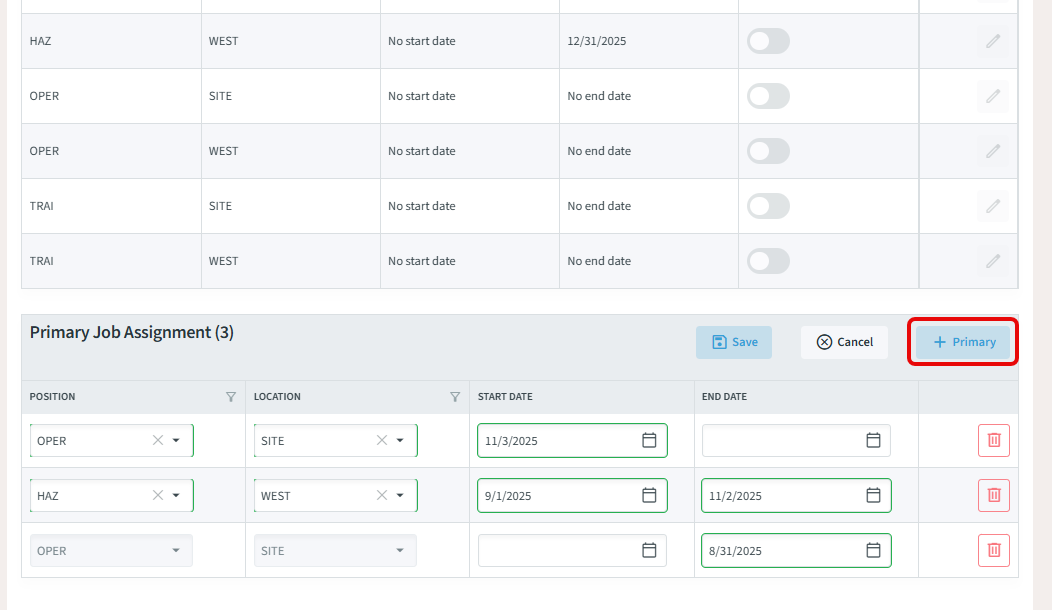Filter the Location column

coord(455,397)
